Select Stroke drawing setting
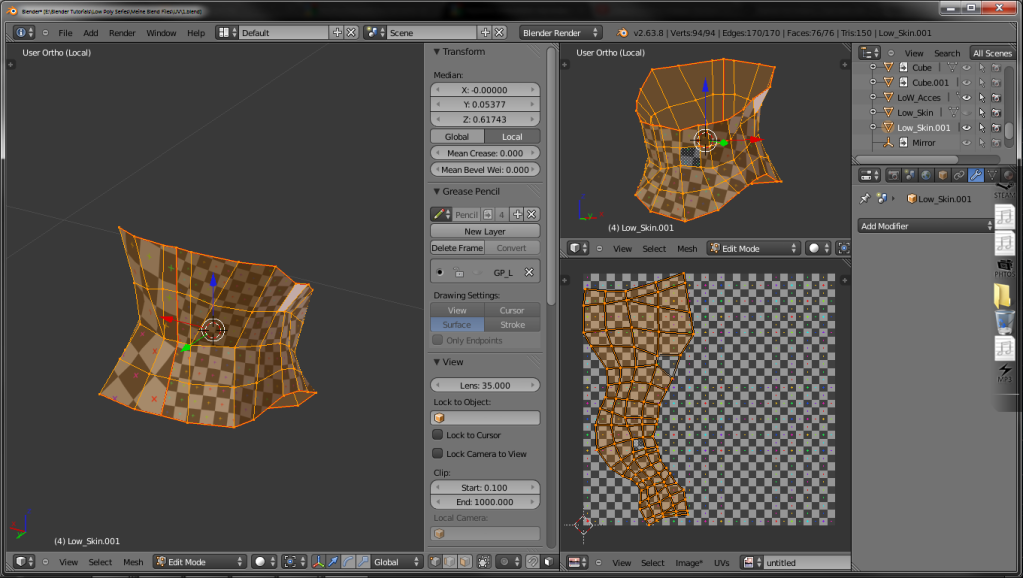 click(512, 324)
